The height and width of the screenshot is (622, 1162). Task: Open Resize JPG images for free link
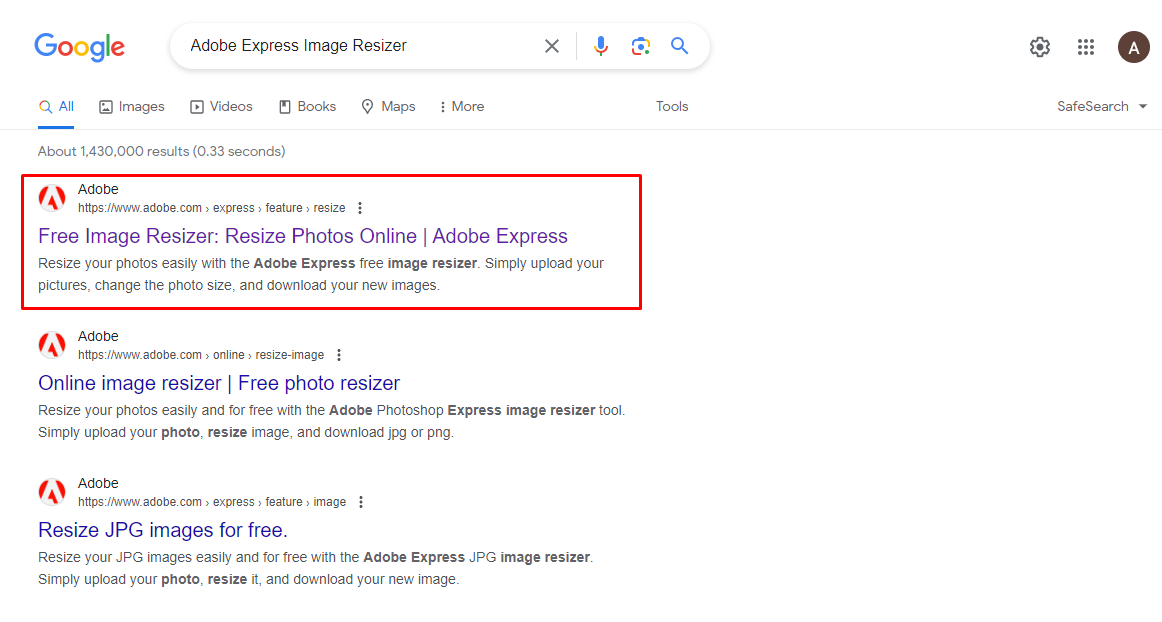pyautogui.click(x=162, y=529)
